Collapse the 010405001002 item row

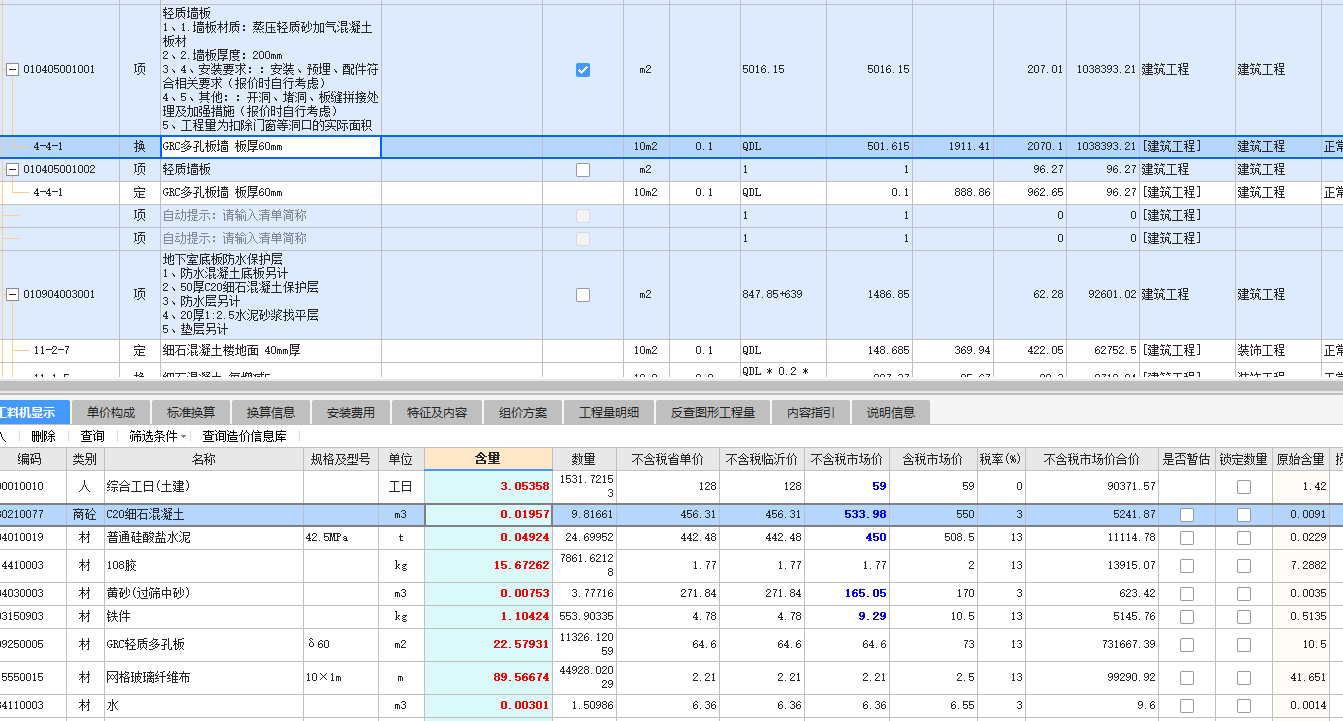[x=12, y=170]
